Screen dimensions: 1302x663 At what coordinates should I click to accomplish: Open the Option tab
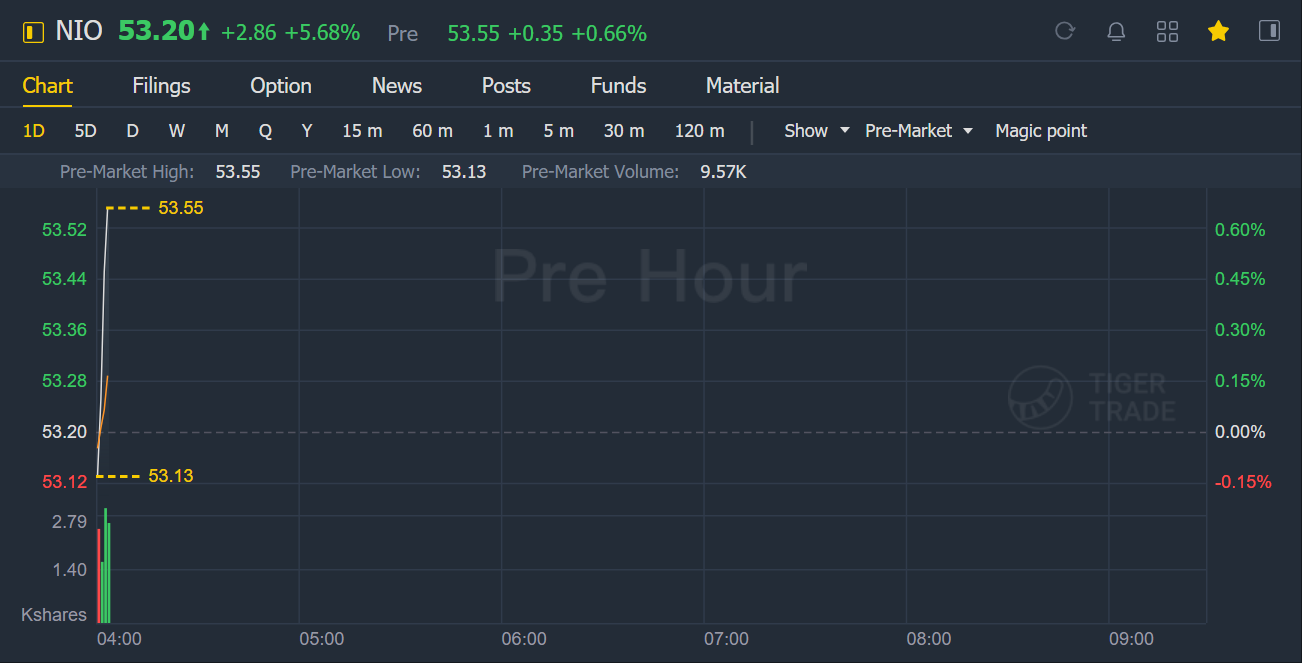click(x=281, y=86)
